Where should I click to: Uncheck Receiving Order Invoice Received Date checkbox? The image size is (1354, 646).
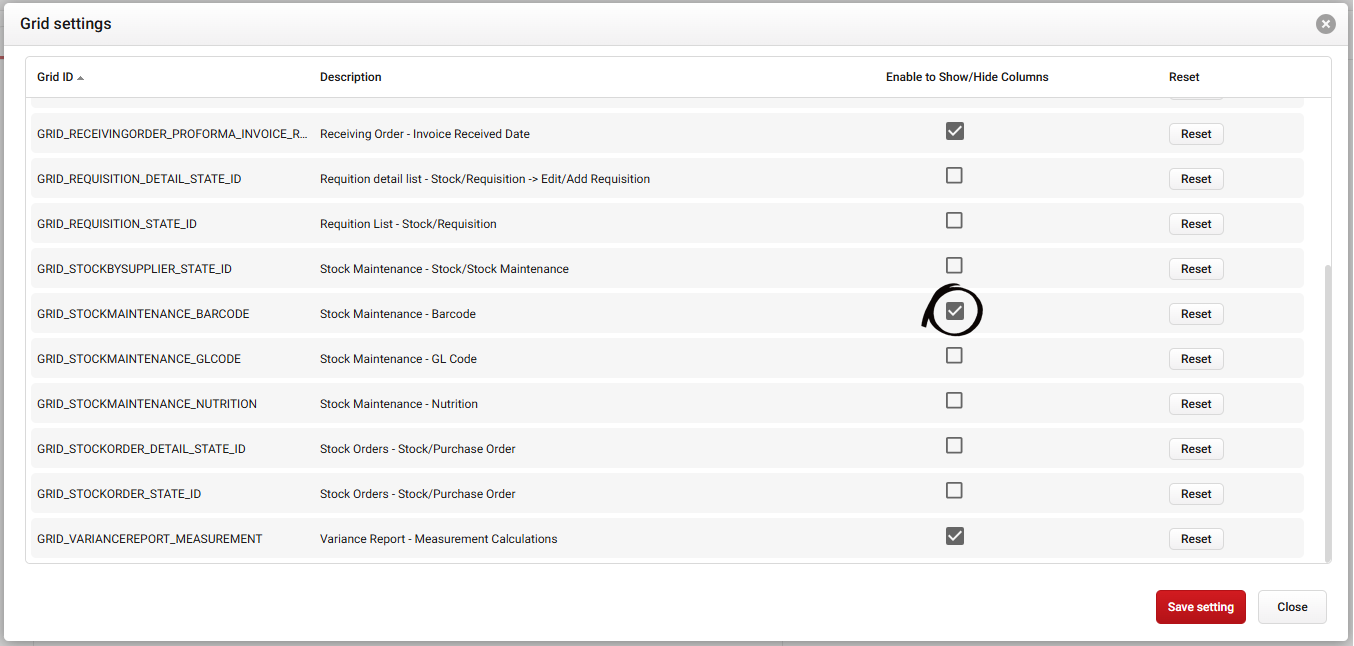[954, 131]
